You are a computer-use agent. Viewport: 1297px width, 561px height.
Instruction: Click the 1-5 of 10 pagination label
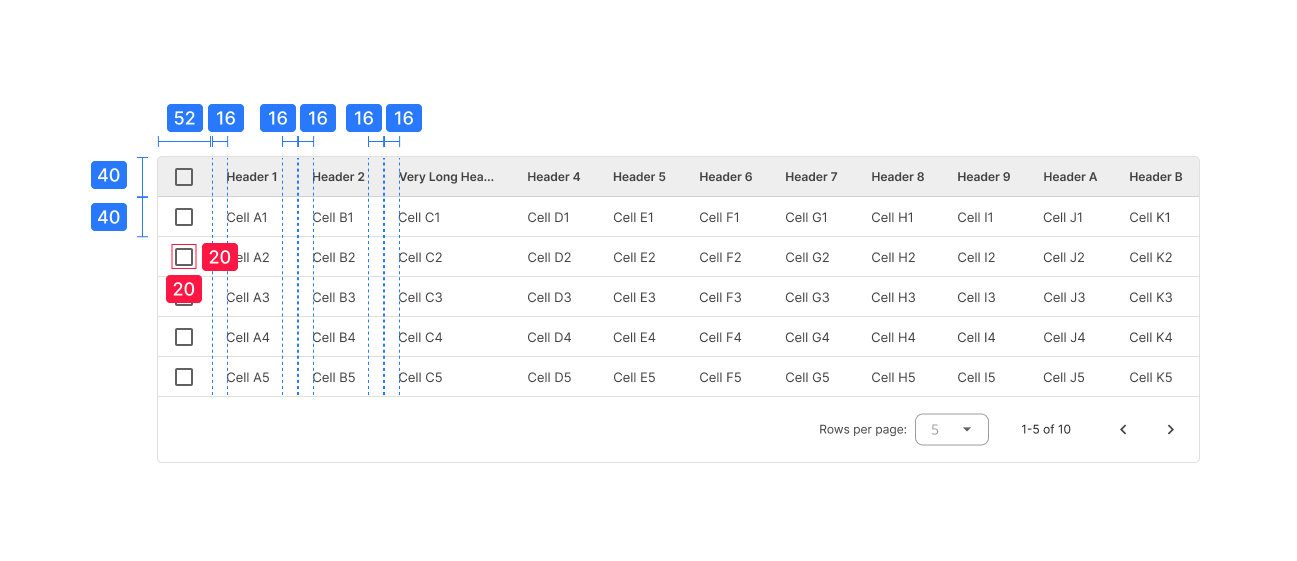pos(1045,430)
